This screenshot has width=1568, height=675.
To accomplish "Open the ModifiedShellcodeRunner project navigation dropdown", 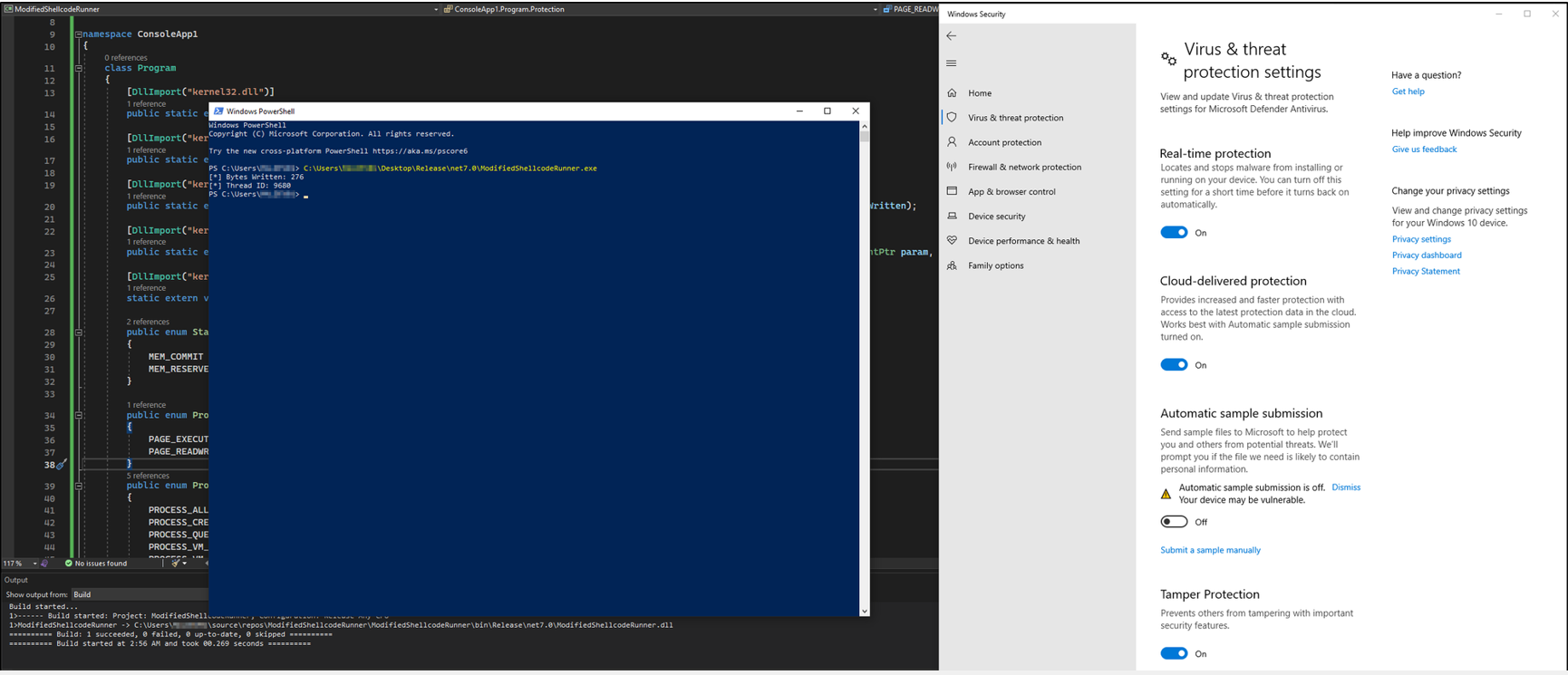I will [436, 9].
